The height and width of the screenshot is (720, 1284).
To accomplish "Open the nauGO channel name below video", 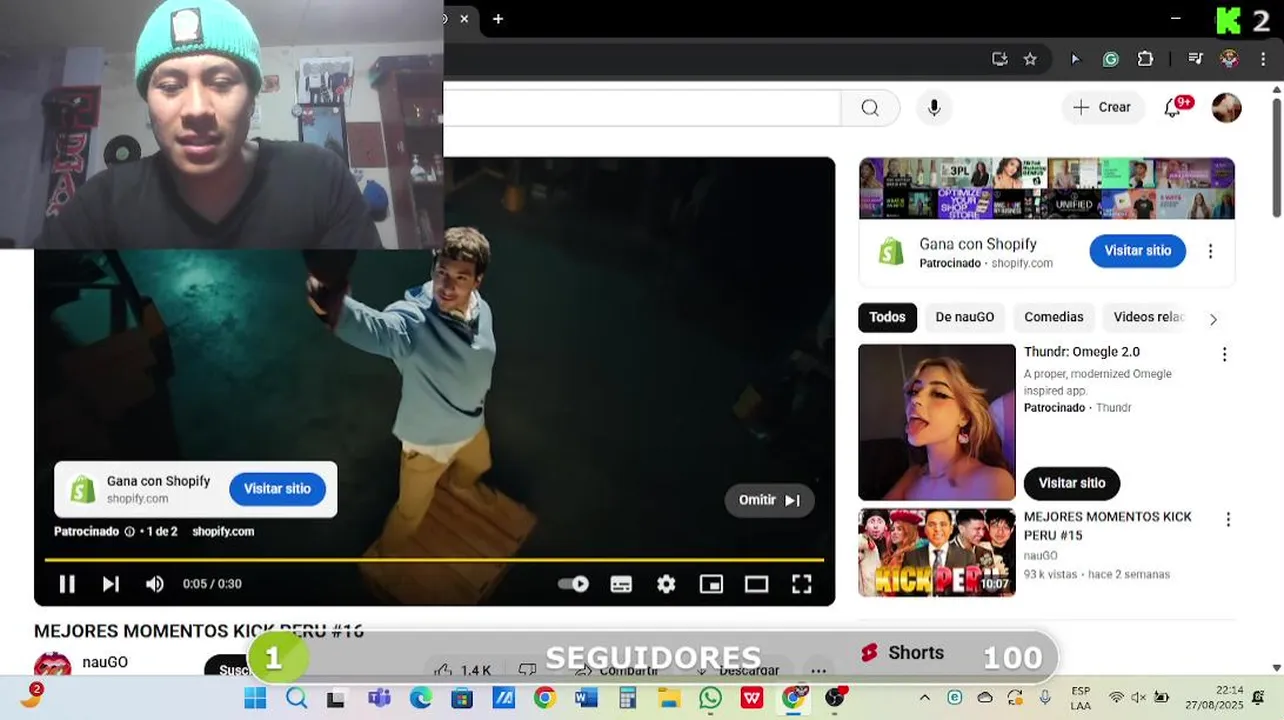I will 105,662.
